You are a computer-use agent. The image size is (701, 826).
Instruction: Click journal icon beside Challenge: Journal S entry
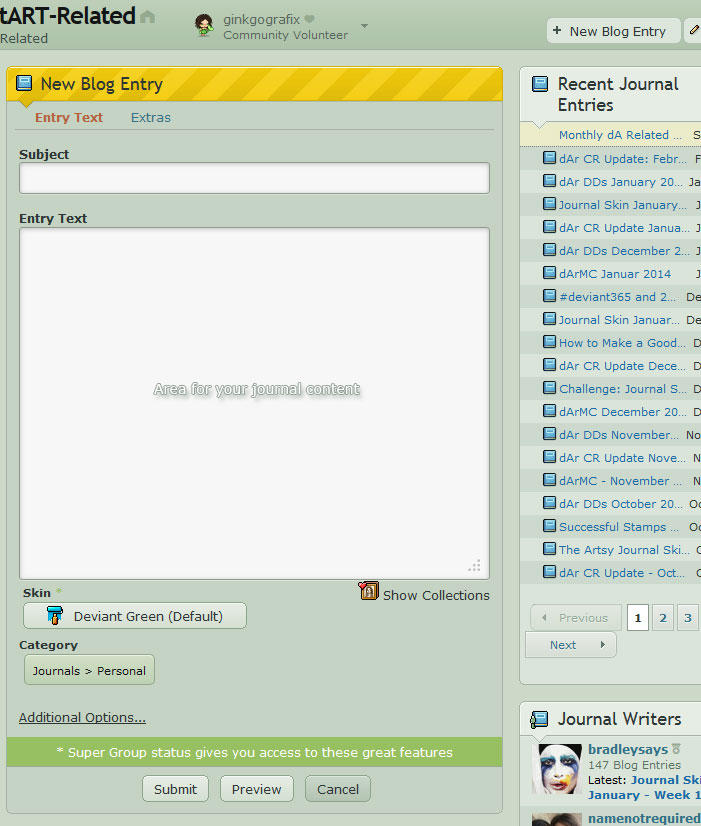coord(549,387)
